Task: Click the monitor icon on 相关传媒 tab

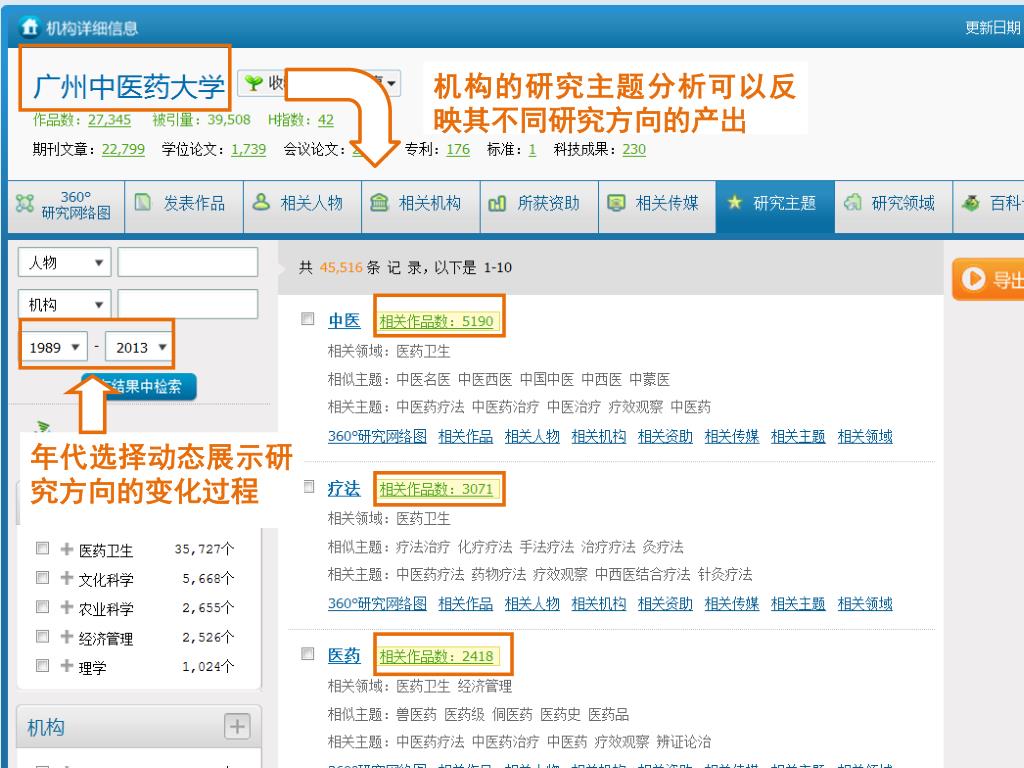Action: click(616, 203)
